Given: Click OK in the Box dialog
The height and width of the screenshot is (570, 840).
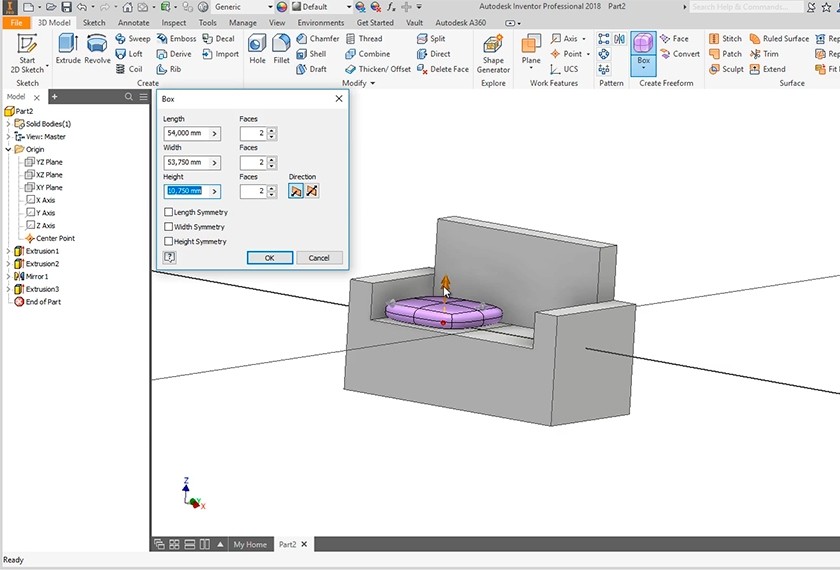Looking at the screenshot, I should 269,257.
